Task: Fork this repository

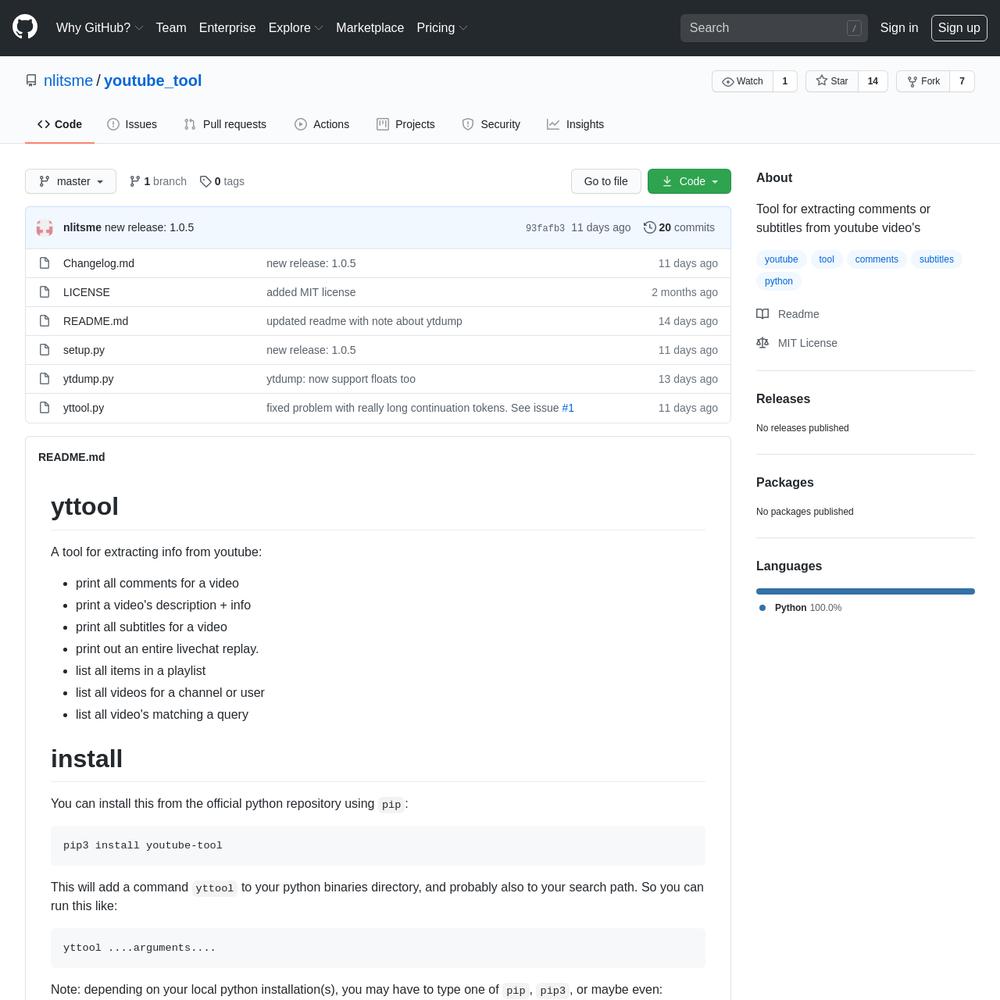Action: 923,81
